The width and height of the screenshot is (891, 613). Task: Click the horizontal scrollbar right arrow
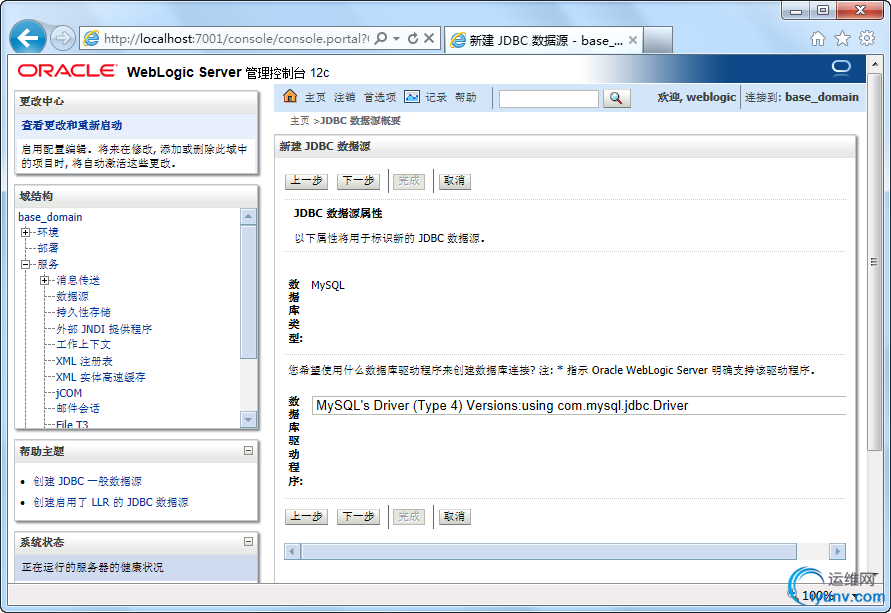pyautogui.click(x=838, y=551)
